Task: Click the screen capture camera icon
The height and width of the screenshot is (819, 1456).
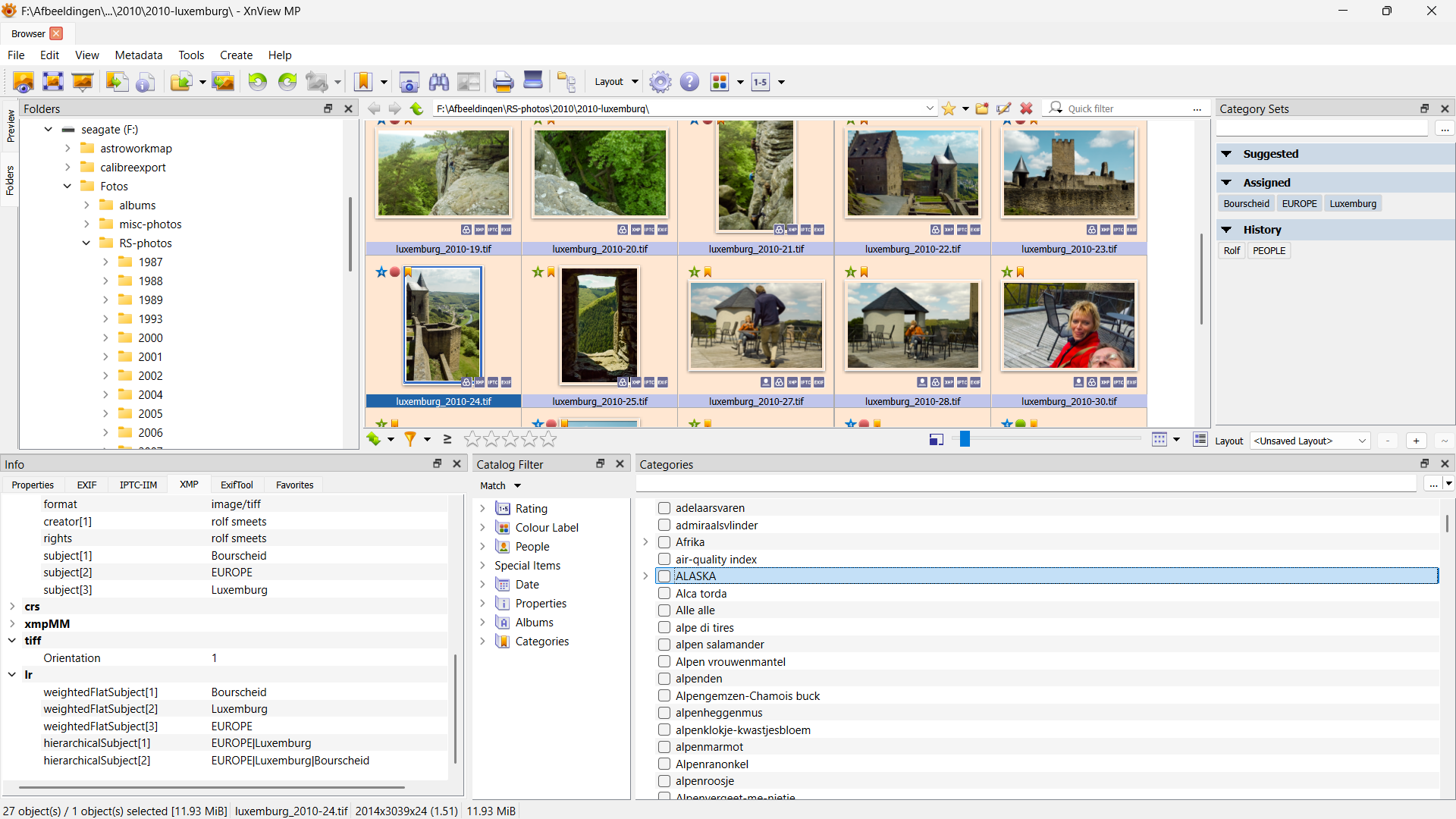Action: click(x=409, y=82)
